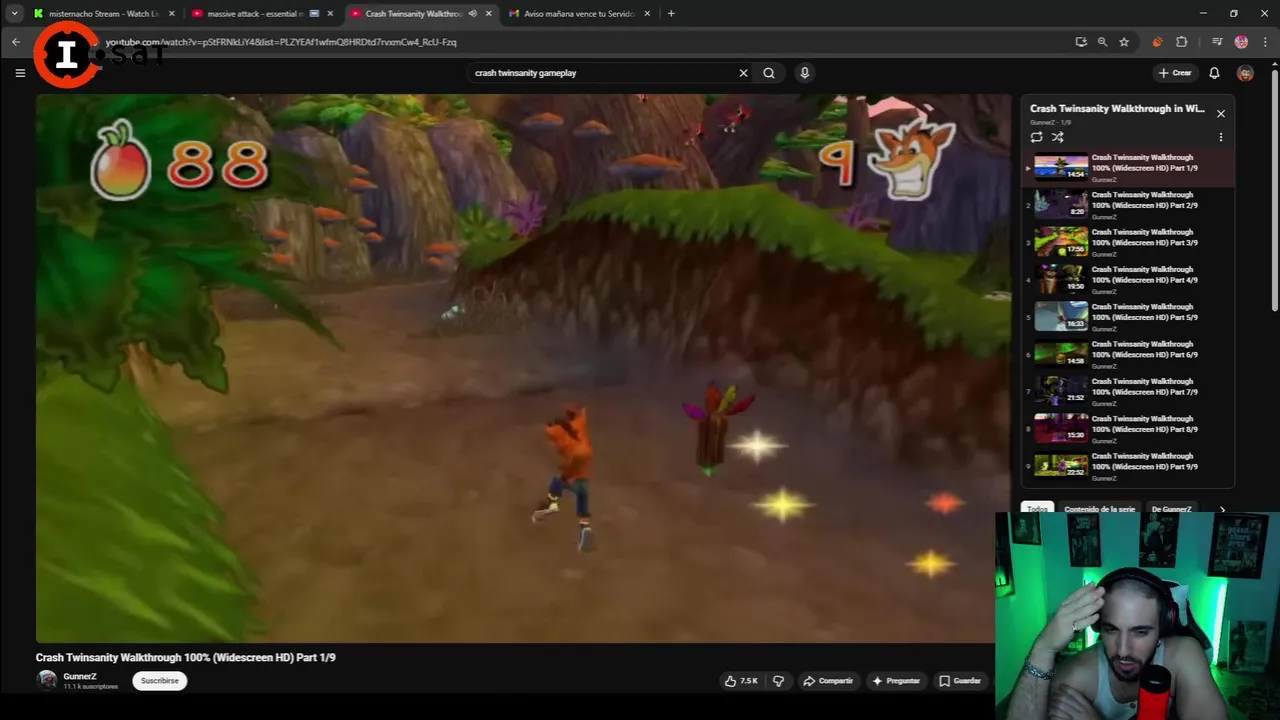Close the misternacho Stream tab

click(172, 14)
